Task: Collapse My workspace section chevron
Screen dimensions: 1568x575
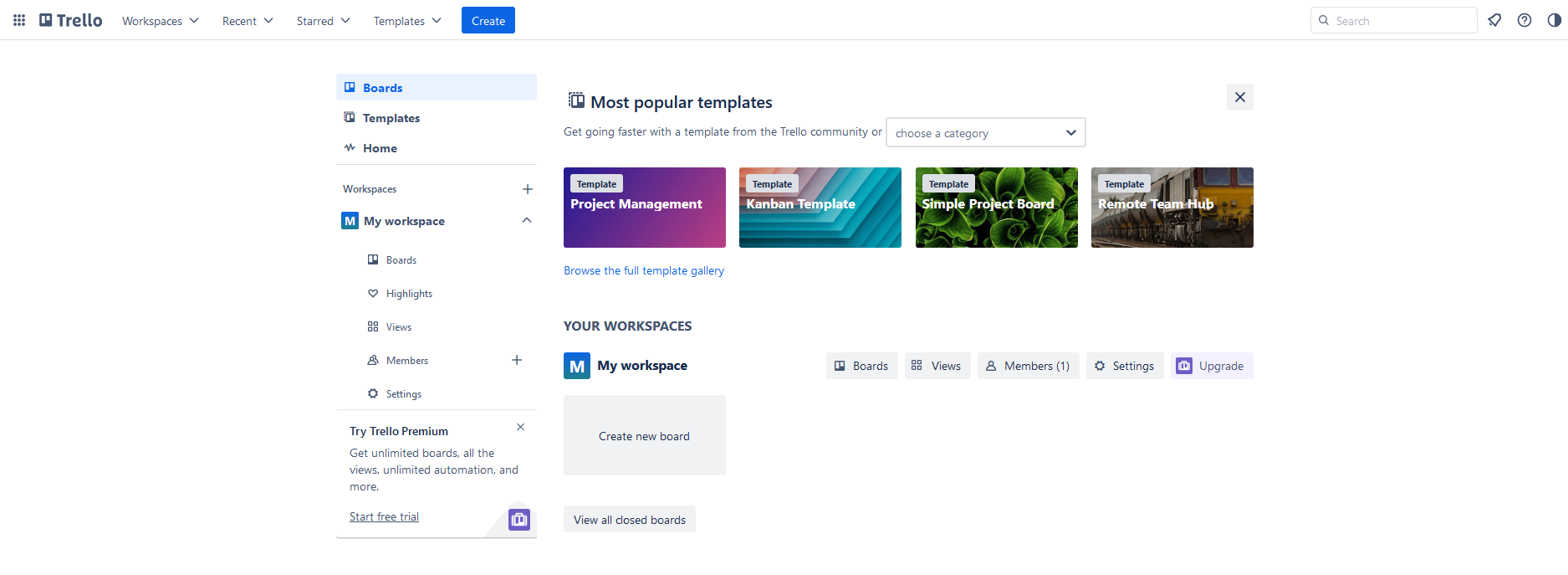Action: (x=527, y=220)
